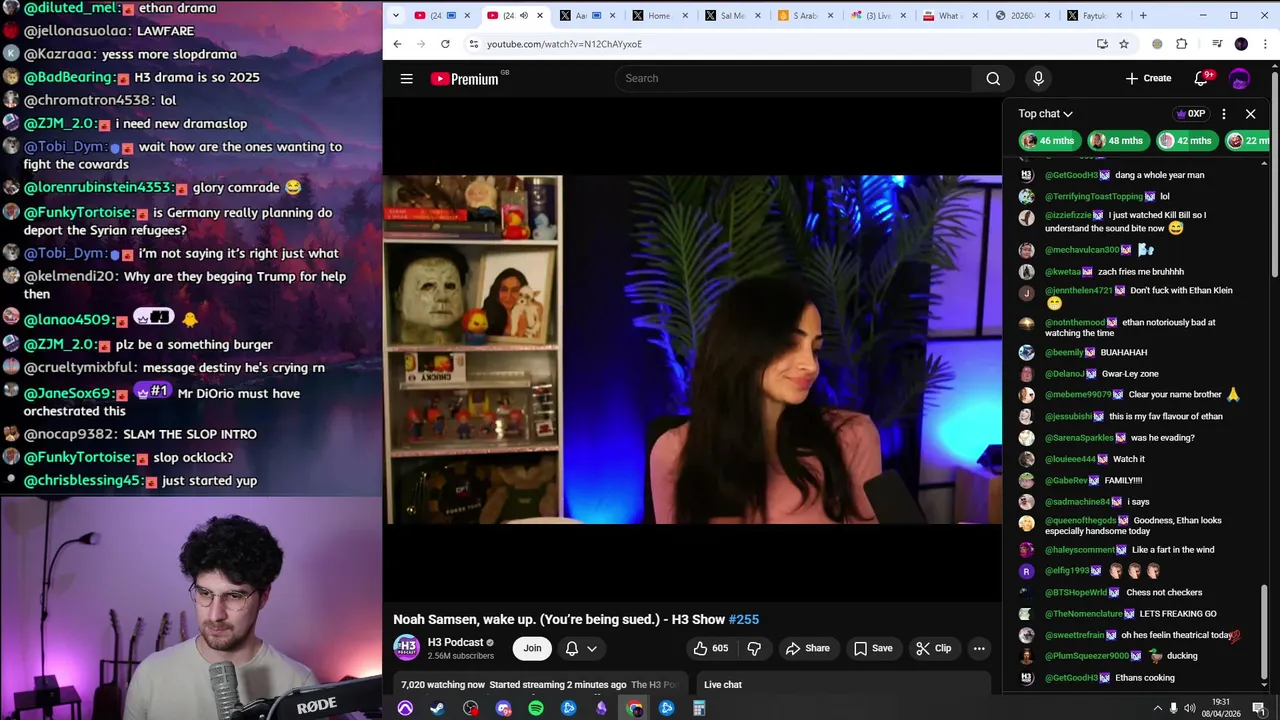Screen dimensions: 1280x720
Task: Click the YouTube search field
Action: pos(793,78)
